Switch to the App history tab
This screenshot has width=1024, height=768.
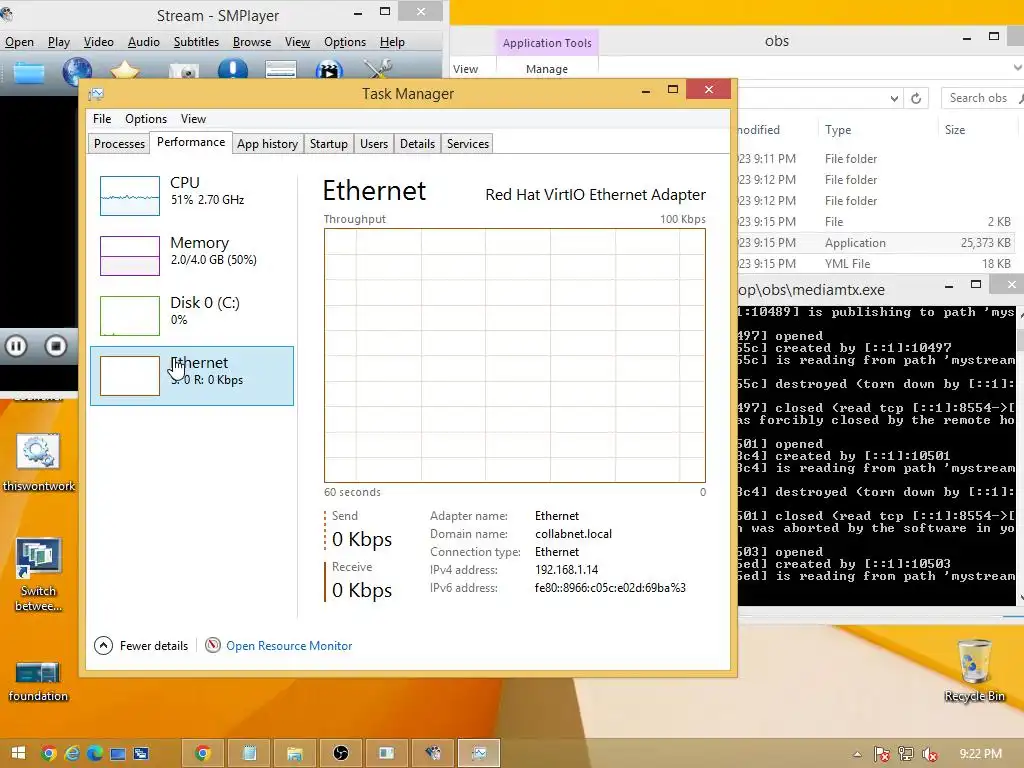[x=267, y=144]
